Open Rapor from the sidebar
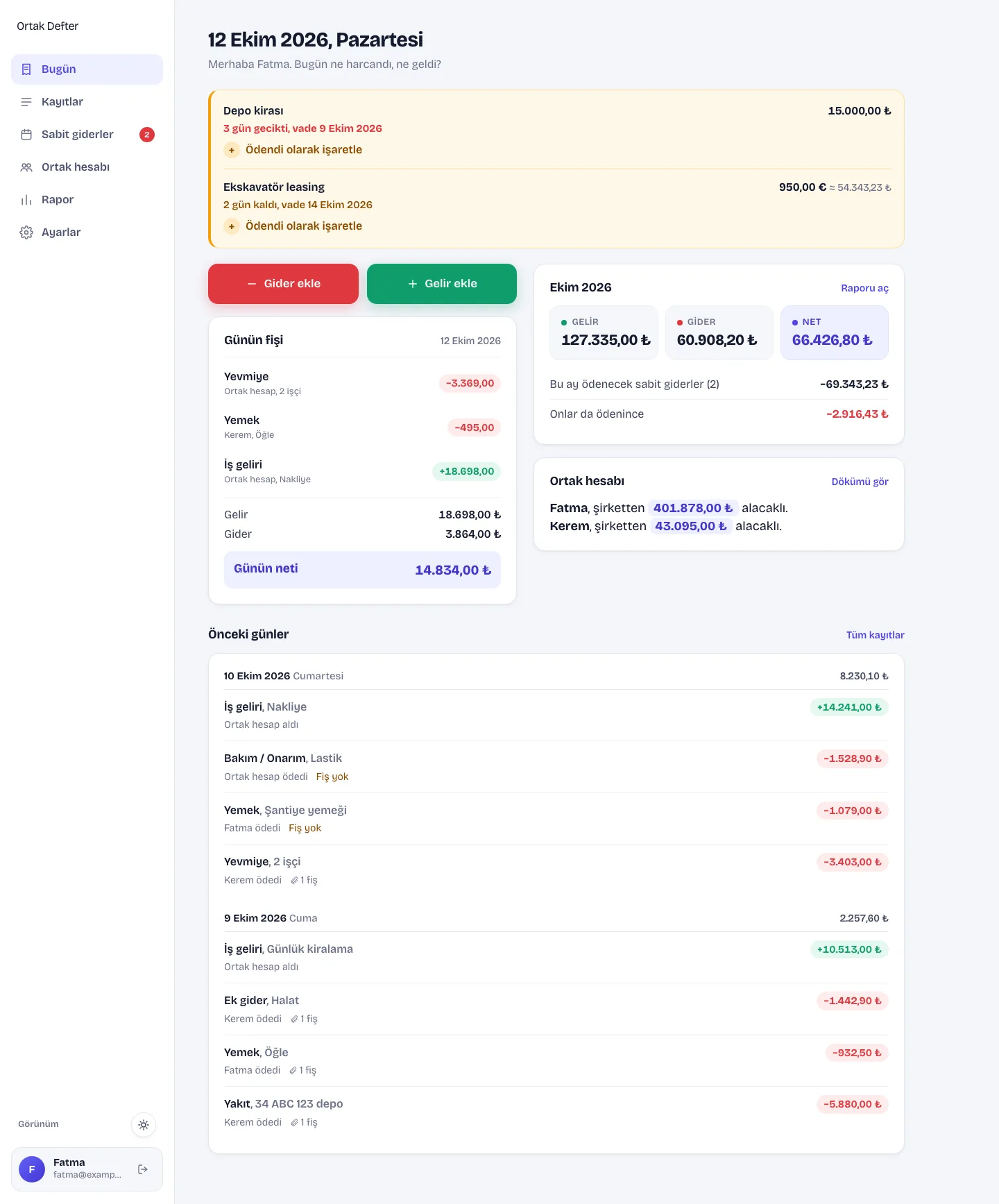 (x=87, y=200)
